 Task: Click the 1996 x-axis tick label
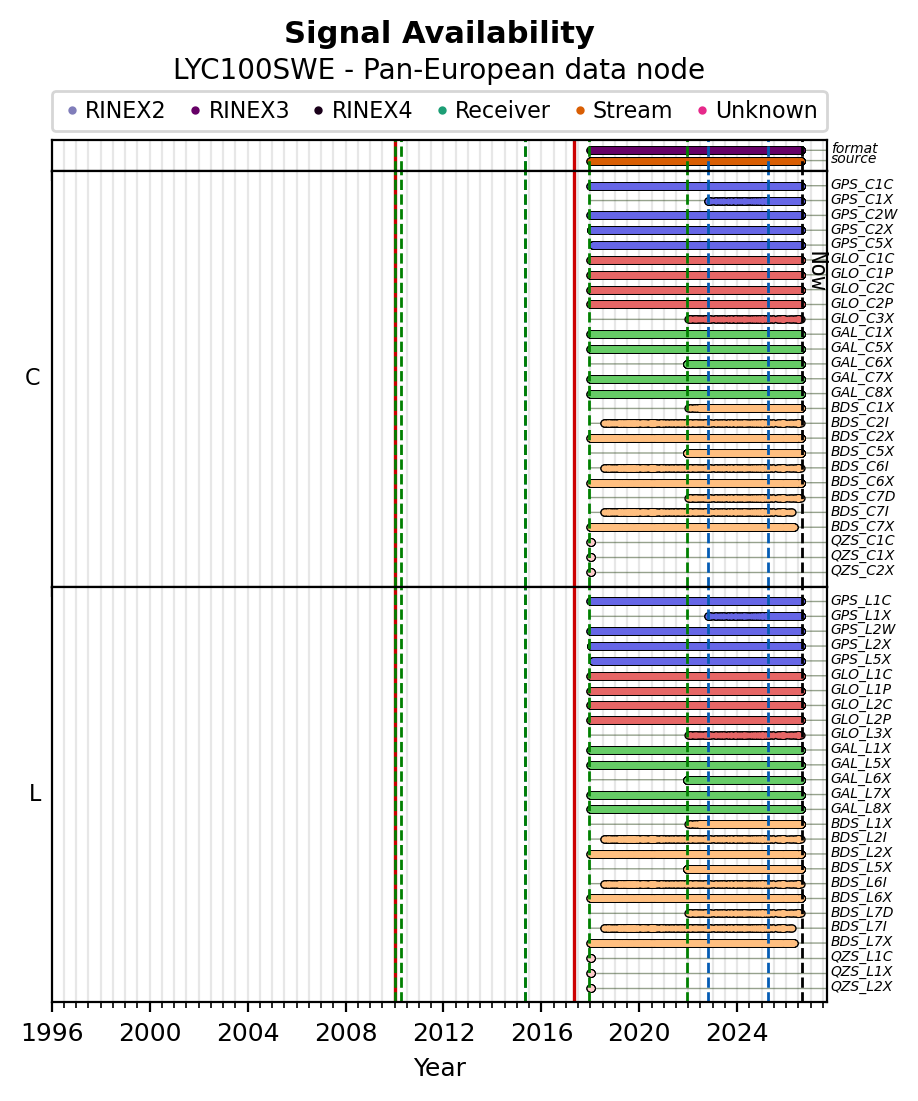(52, 1034)
